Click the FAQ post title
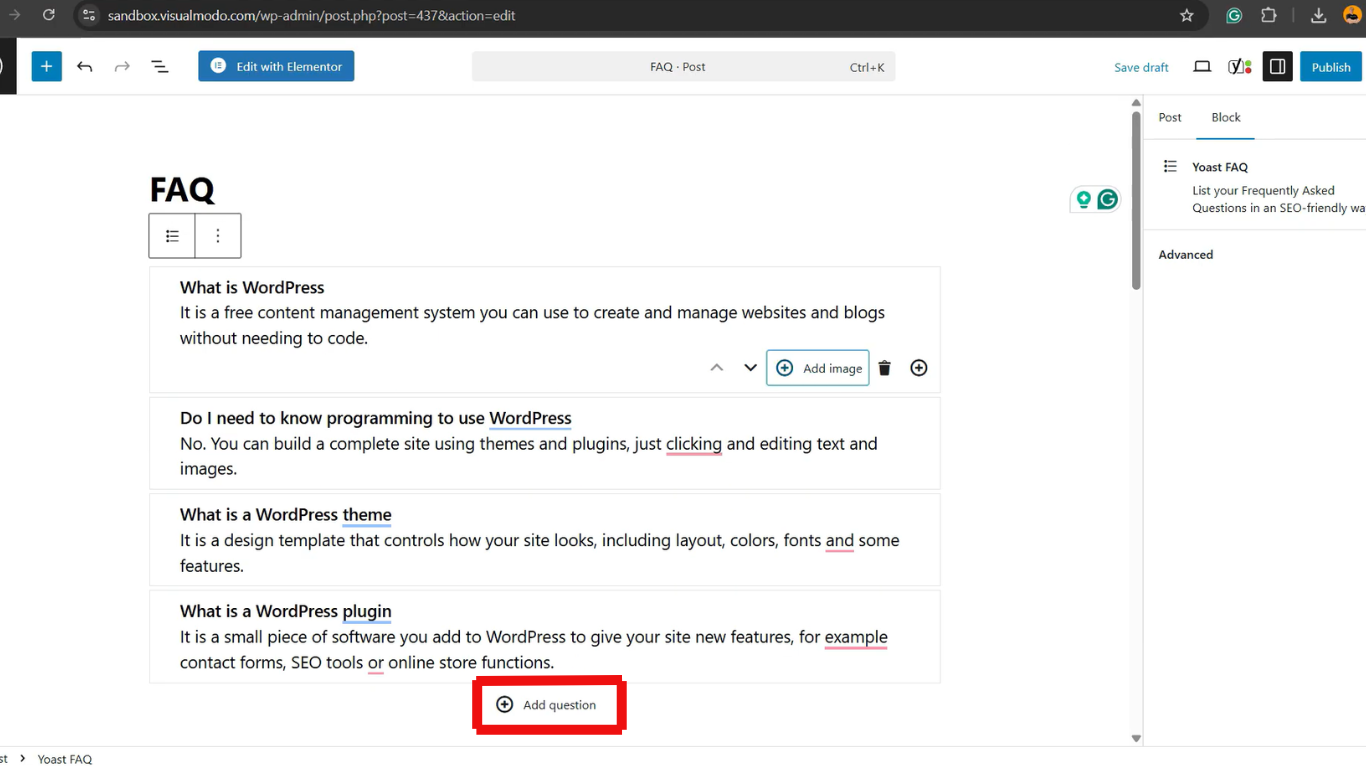The width and height of the screenshot is (1366, 768). click(182, 189)
